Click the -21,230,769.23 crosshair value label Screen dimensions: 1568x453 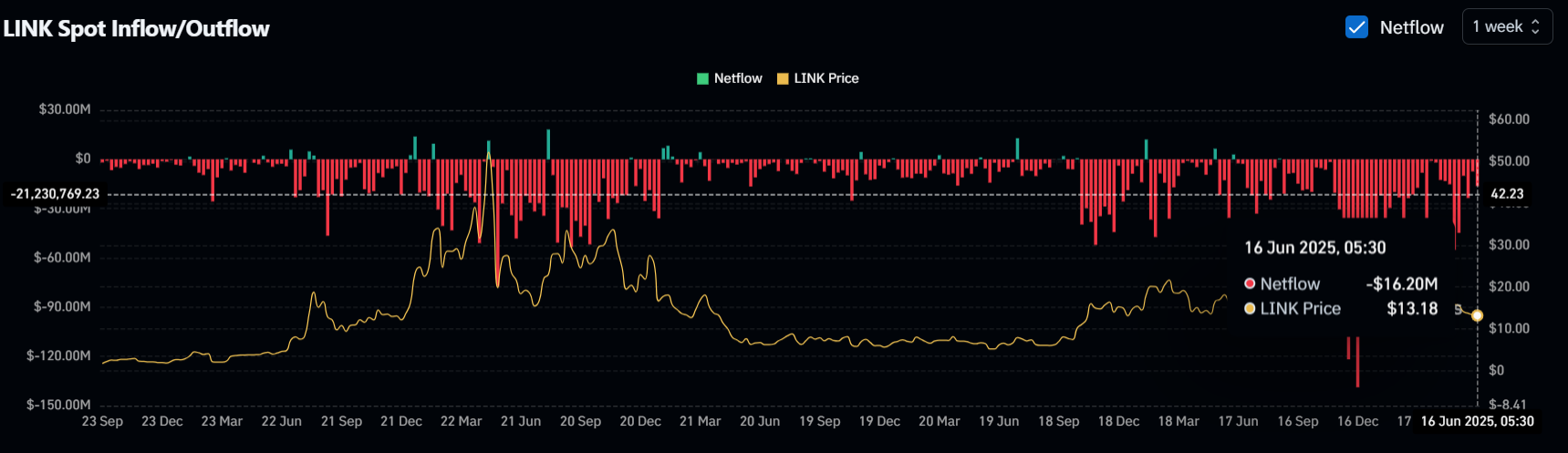[55, 193]
